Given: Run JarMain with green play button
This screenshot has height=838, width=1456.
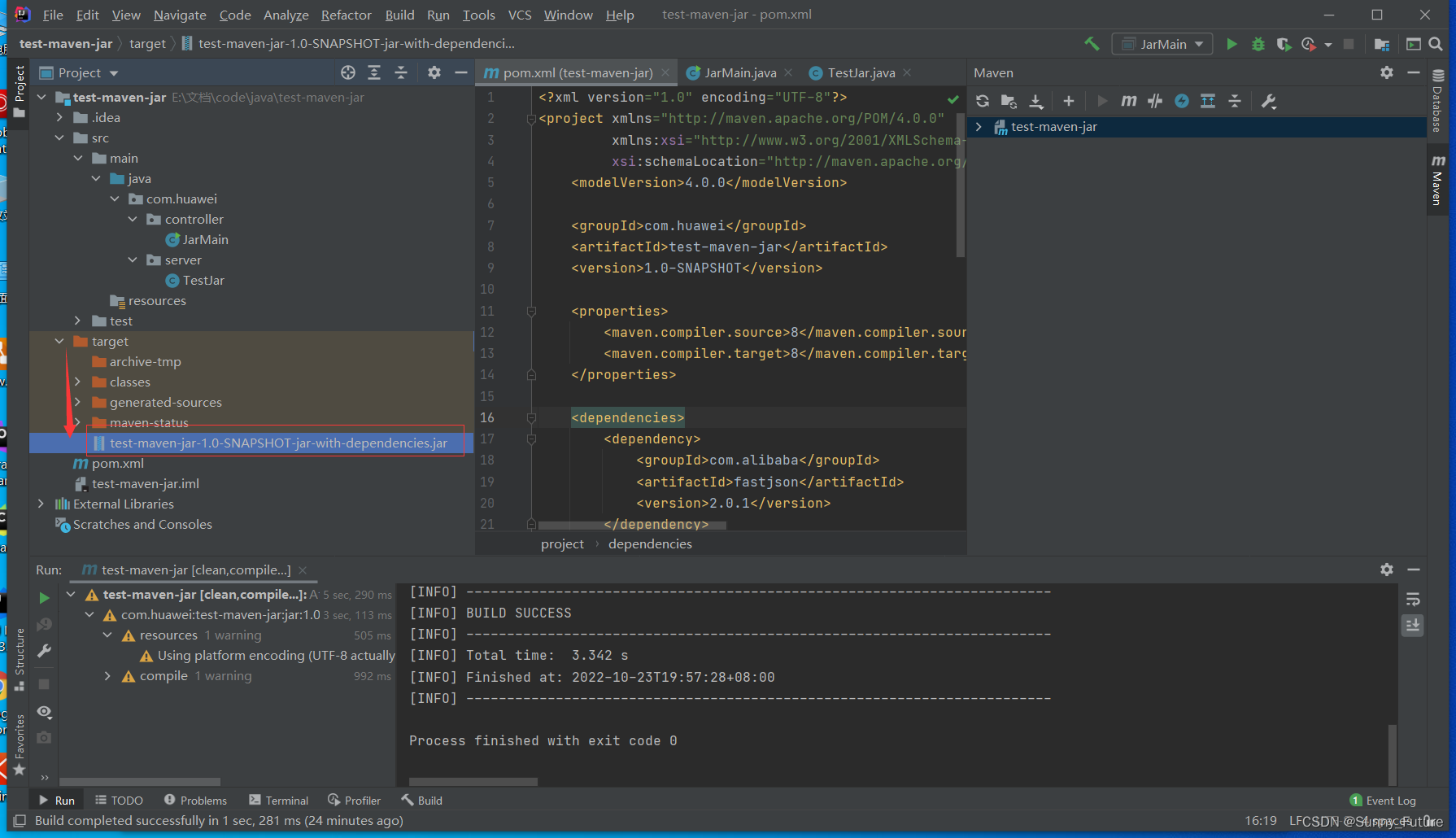Looking at the screenshot, I should tap(1231, 44).
